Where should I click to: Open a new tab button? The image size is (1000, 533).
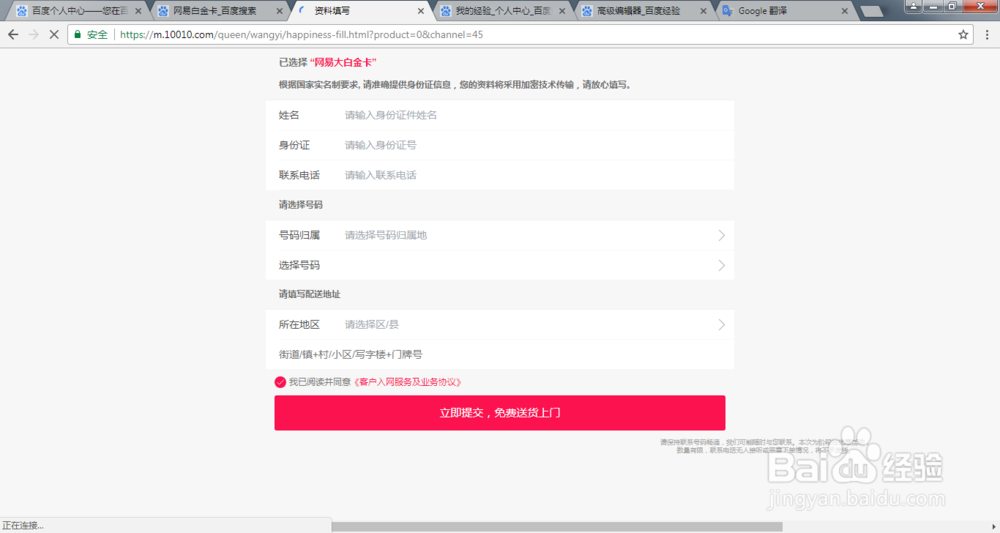point(872,11)
